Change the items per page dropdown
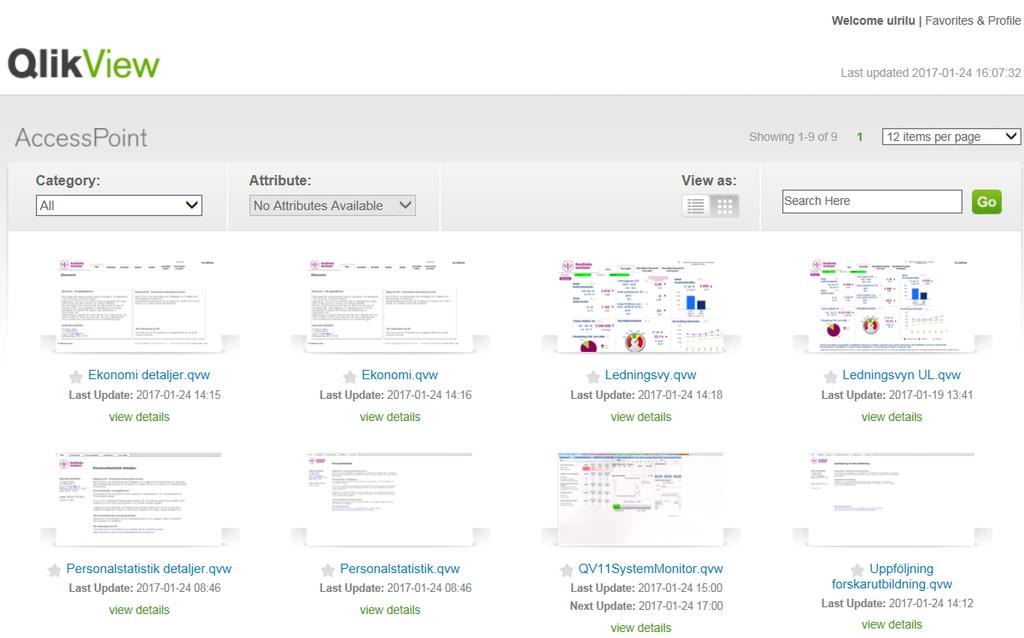Image resolution: width=1024 pixels, height=638 pixels. pos(951,136)
